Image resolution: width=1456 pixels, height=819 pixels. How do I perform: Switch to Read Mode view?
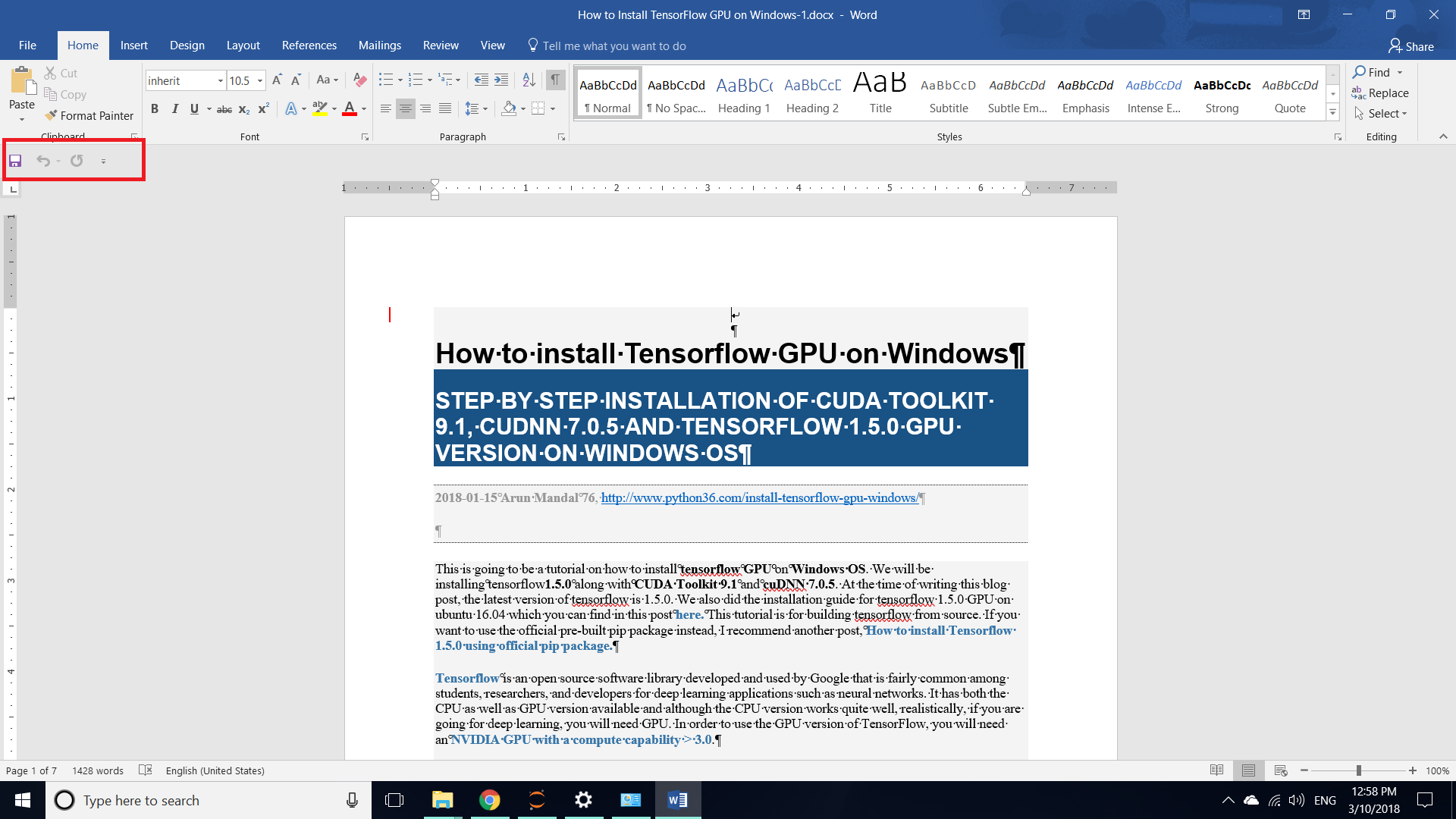click(x=1216, y=770)
